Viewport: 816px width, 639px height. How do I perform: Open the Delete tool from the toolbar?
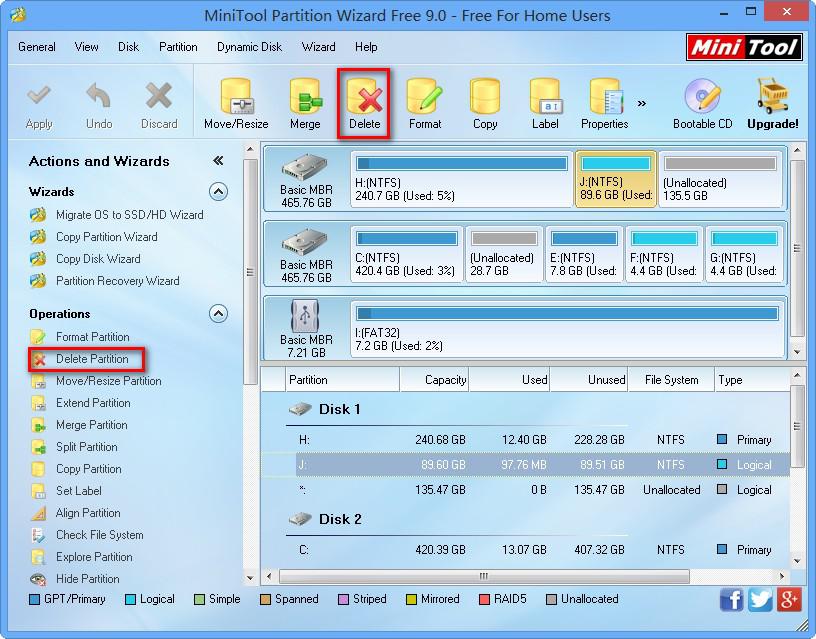tap(364, 100)
